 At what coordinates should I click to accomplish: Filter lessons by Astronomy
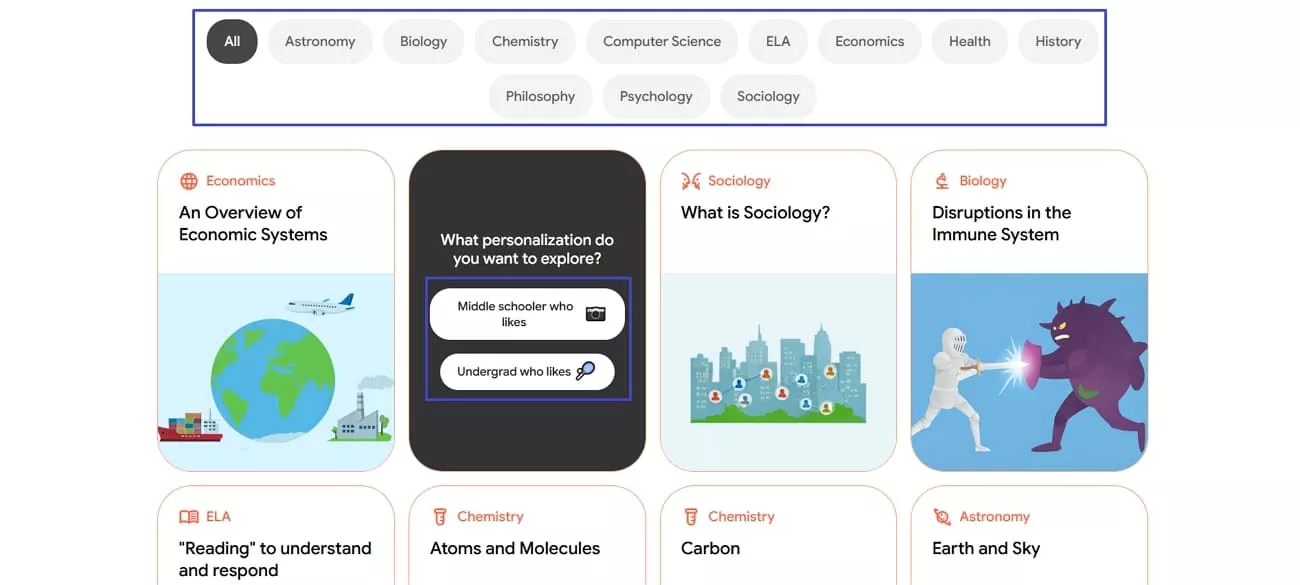click(320, 42)
